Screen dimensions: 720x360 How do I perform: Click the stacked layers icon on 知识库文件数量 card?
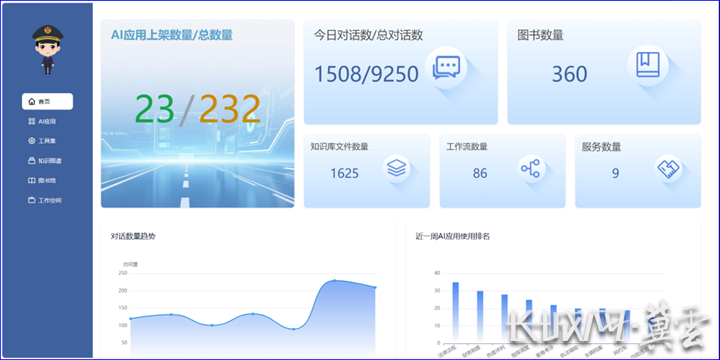[x=396, y=168]
